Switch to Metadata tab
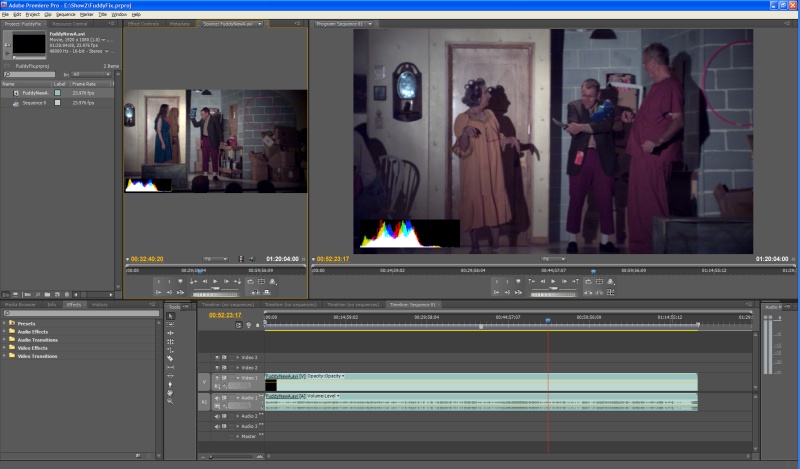The width and height of the screenshot is (800, 469). [x=179, y=24]
